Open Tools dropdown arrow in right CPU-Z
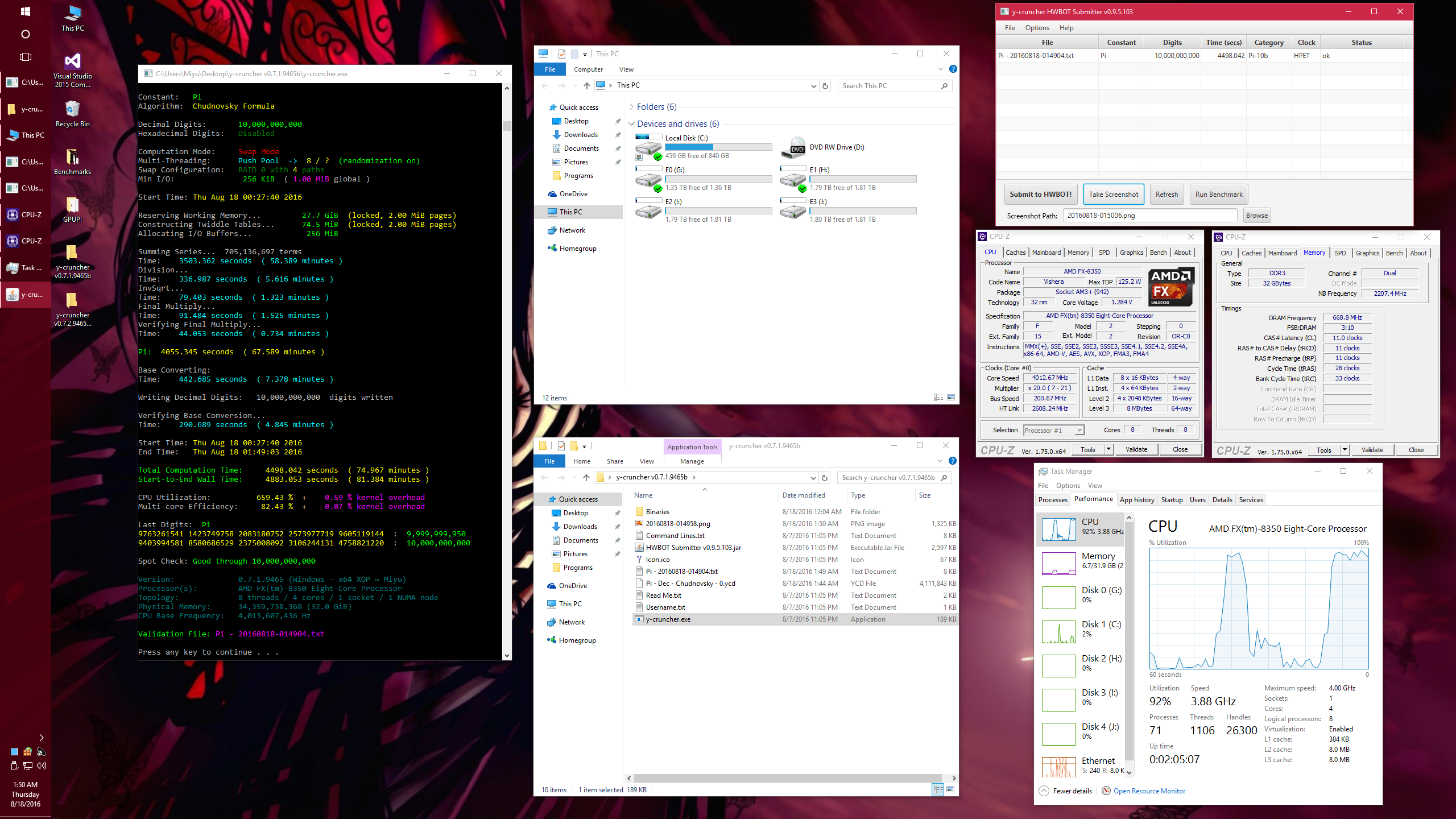The height and width of the screenshot is (819, 1456). [x=1345, y=450]
